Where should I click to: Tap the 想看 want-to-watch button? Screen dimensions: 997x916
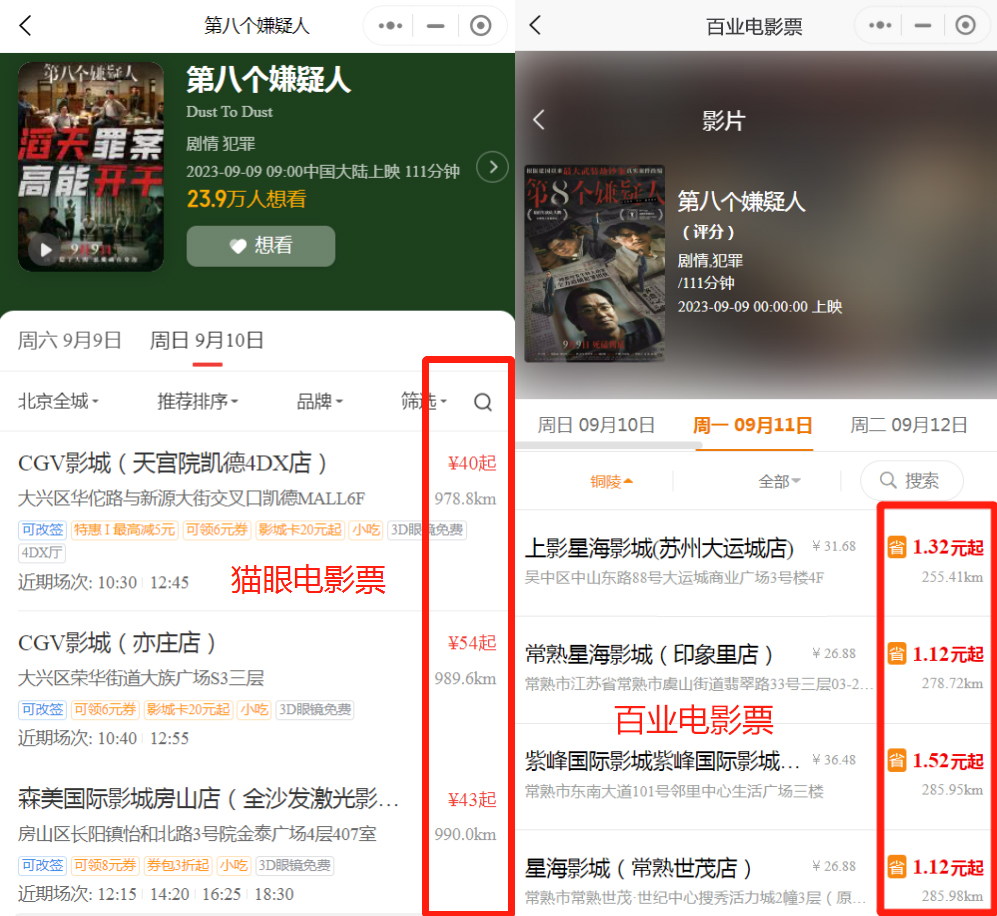(261, 246)
